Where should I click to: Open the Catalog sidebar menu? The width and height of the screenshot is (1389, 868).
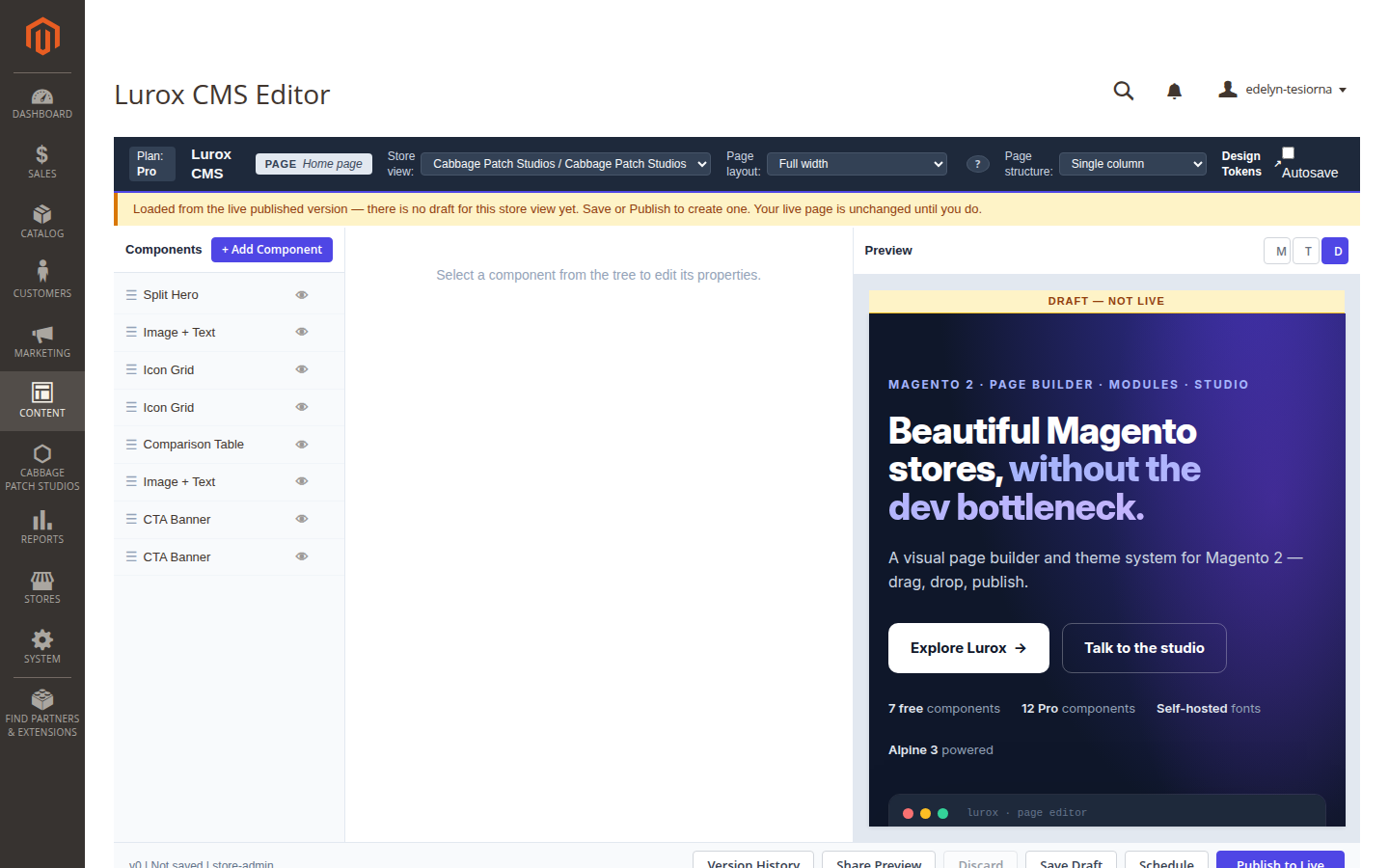coord(42,222)
